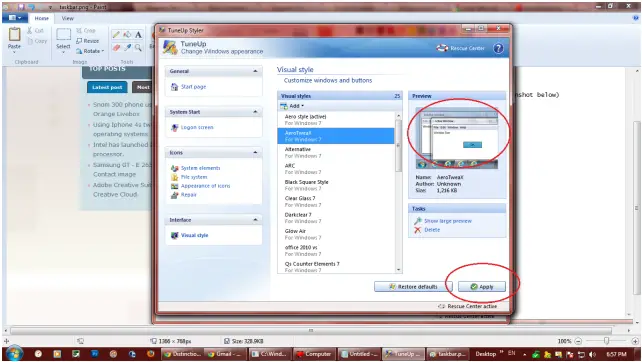Open Rescue Center from the header
Viewport: 642px width, 362px height.
point(460,48)
